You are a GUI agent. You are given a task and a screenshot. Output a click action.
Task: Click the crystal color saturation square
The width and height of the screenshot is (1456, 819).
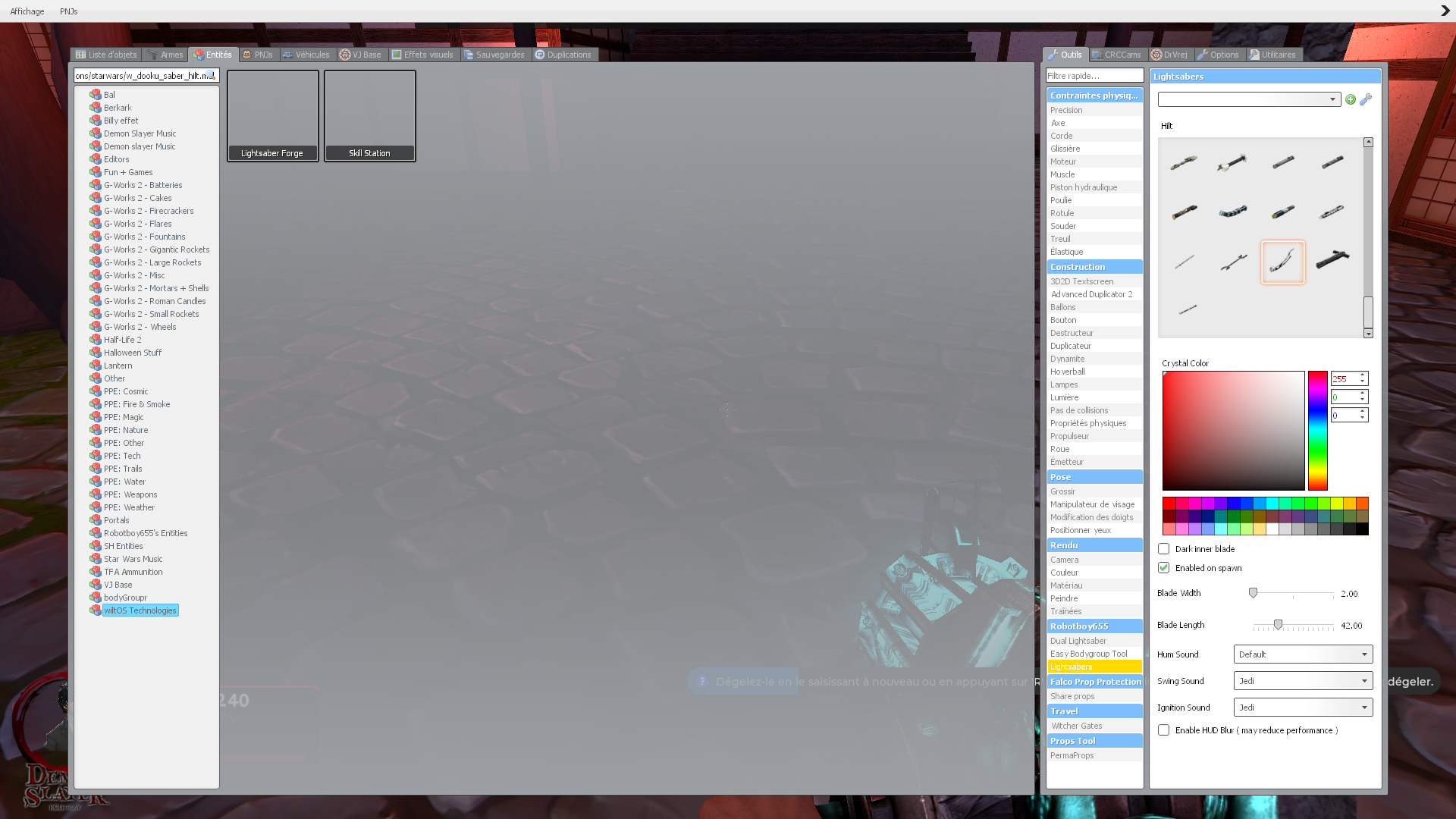(1233, 431)
